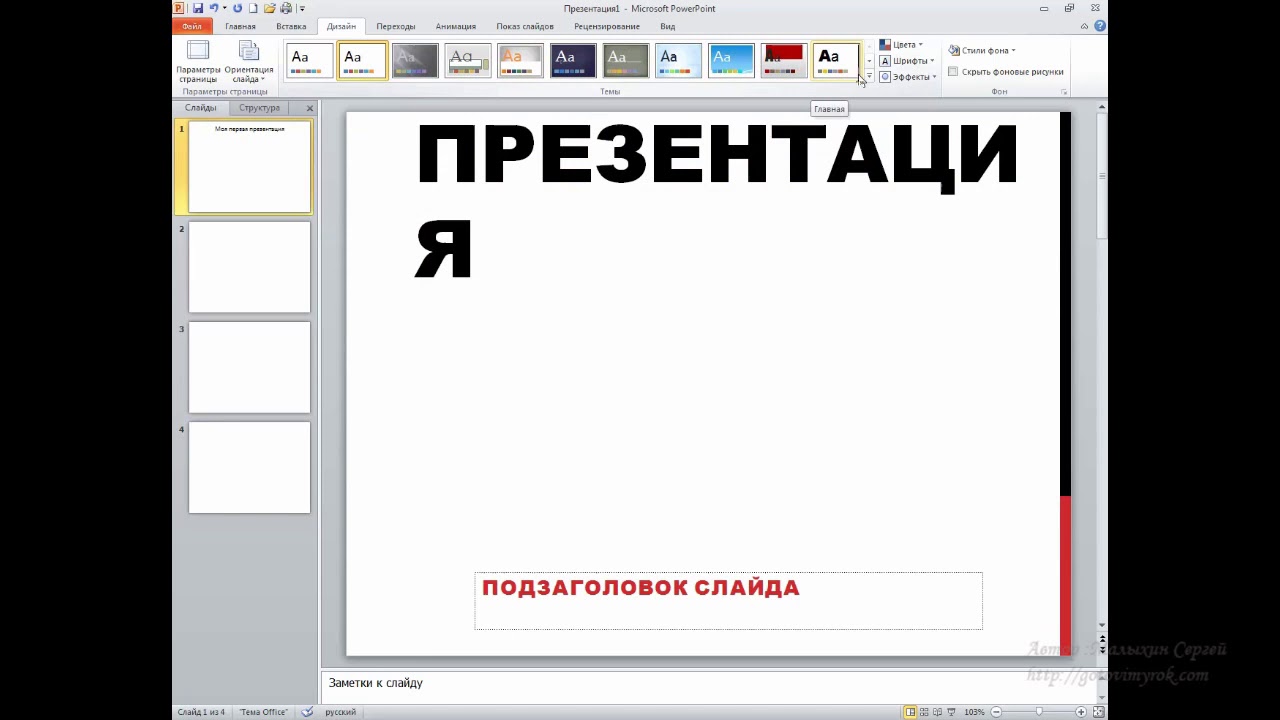Start the slide show from status bar
The image size is (1280, 720).
pyautogui.click(x=951, y=712)
